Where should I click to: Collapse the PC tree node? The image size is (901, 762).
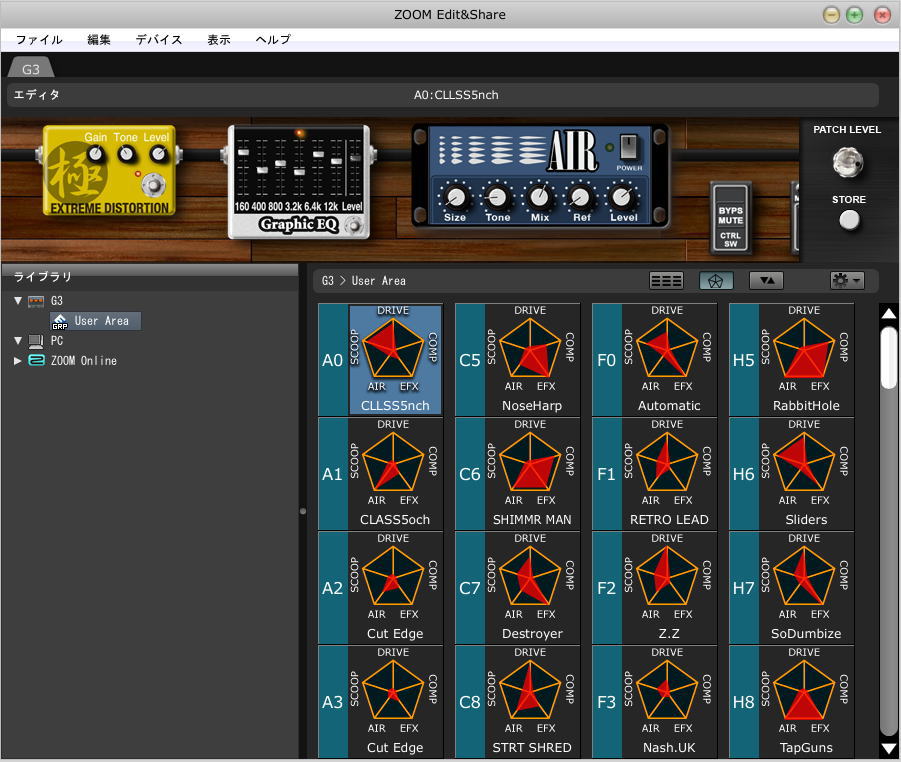(x=18, y=340)
